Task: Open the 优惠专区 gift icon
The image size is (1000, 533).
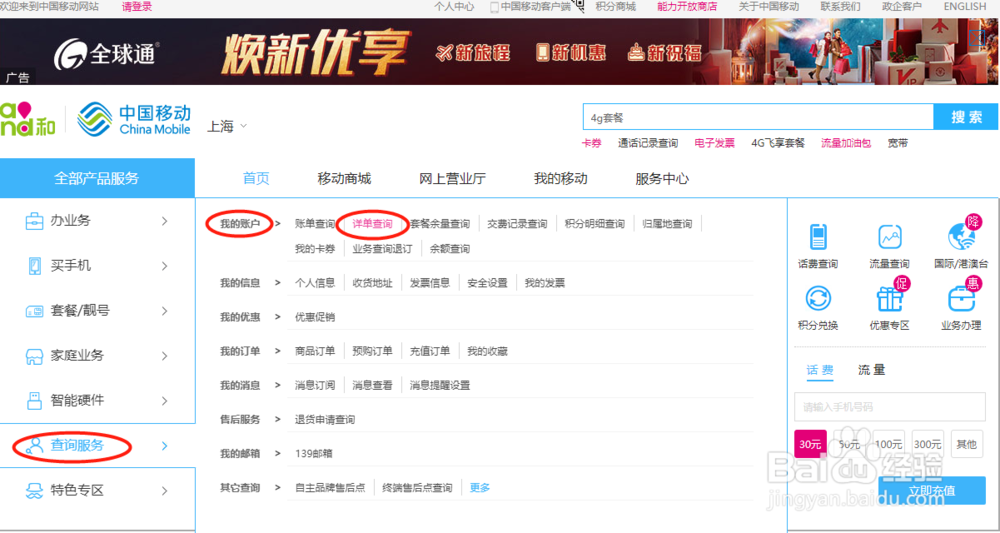Action: pyautogui.click(x=890, y=299)
